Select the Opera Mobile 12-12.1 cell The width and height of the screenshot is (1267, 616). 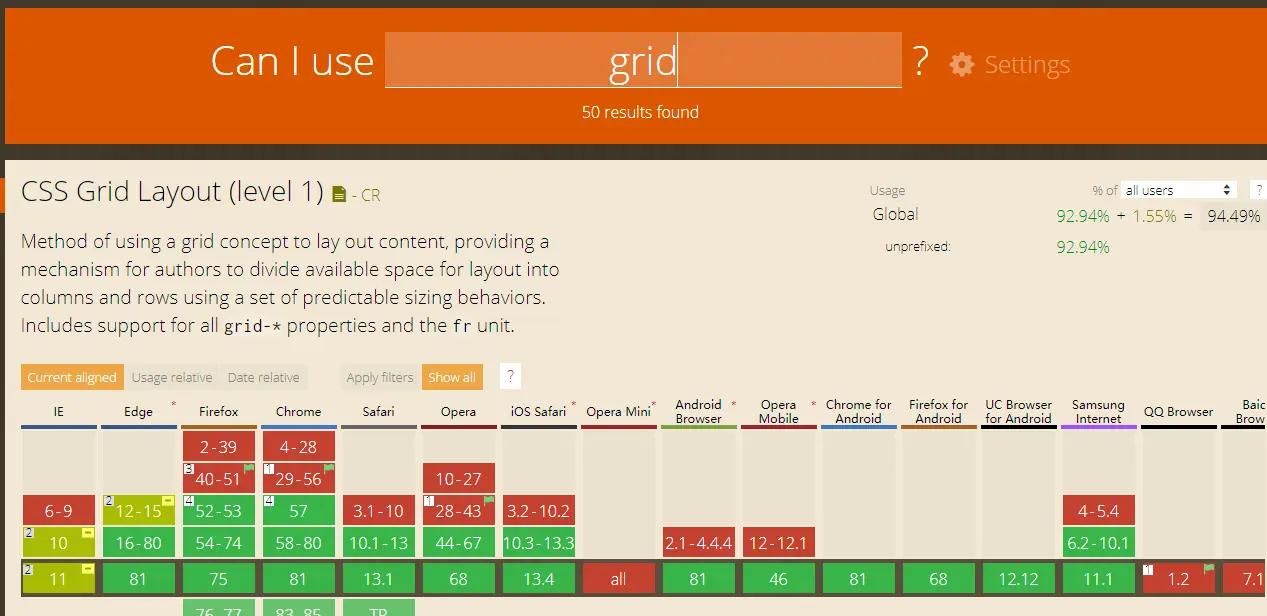click(x=779, y=542)
